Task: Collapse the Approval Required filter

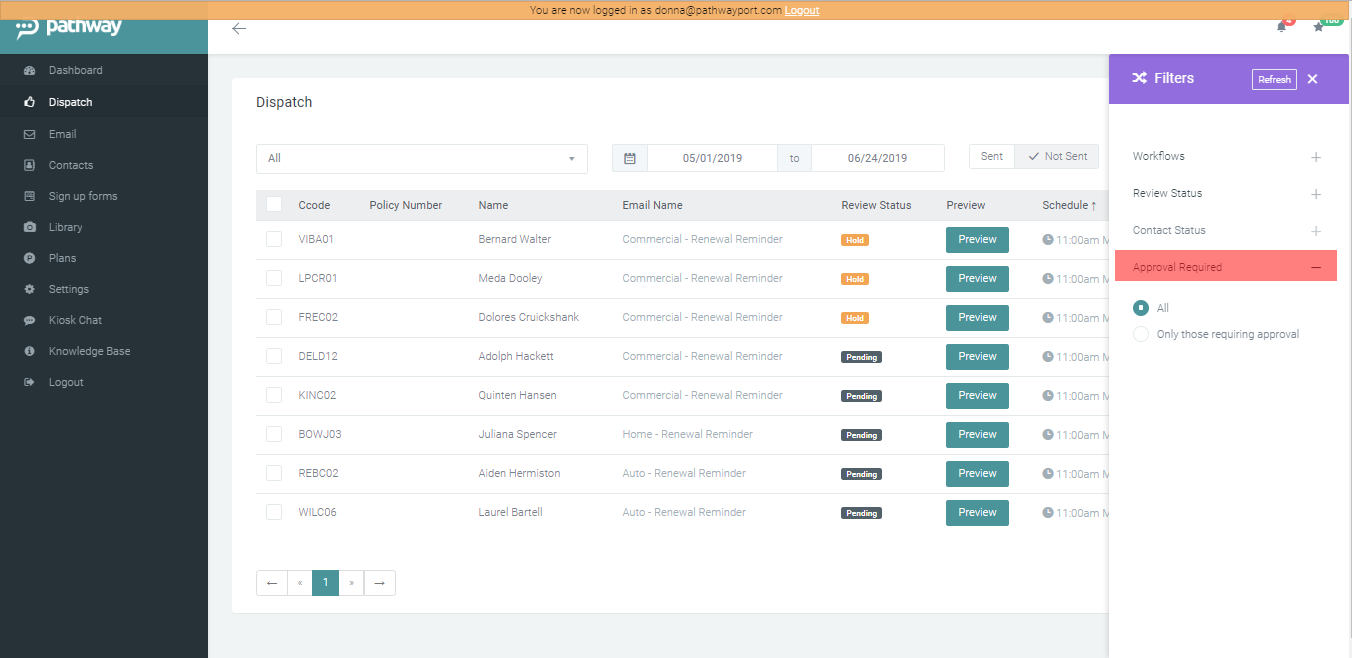Action: (x=1316, y=265)
